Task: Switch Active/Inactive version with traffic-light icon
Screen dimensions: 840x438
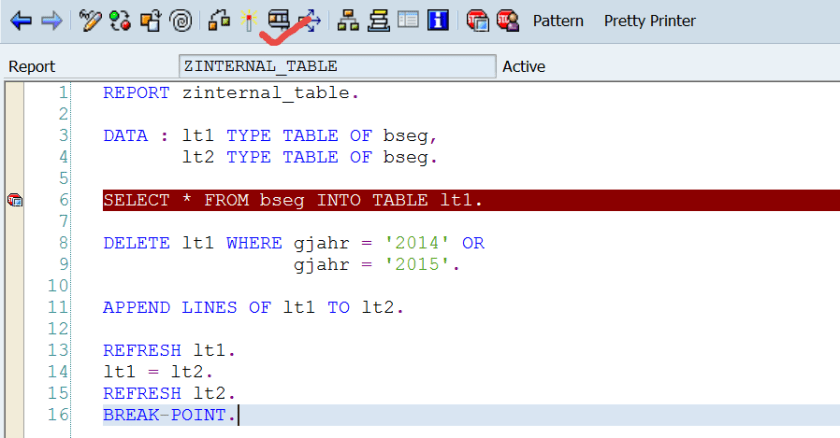Action: point(120,21)
